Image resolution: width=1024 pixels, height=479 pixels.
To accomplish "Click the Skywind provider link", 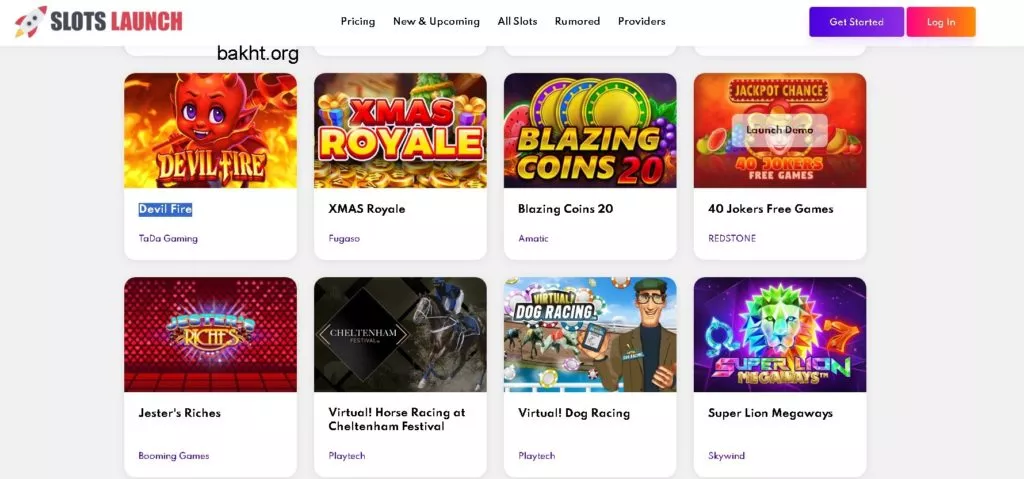I will (x=726, y=456).
